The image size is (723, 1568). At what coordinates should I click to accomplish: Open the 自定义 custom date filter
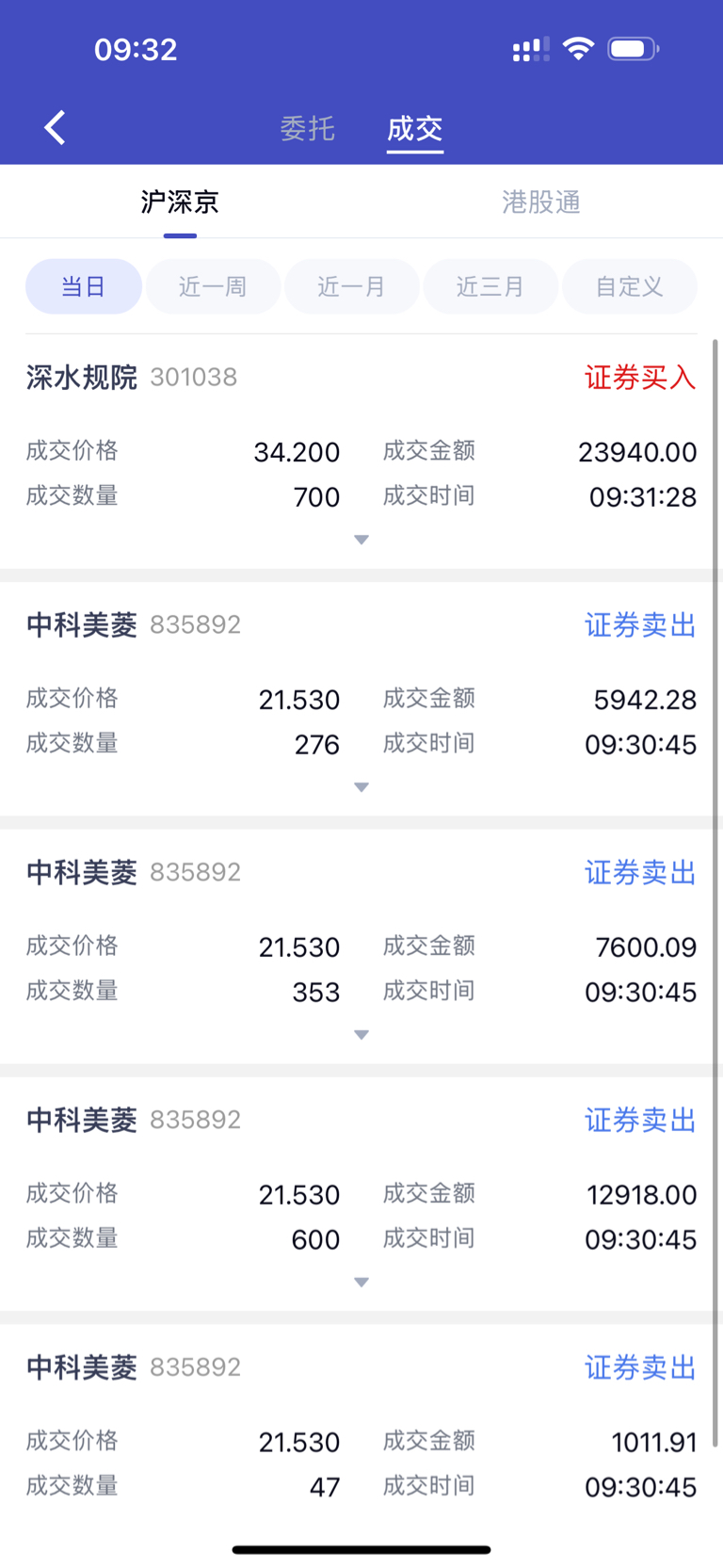coord(630,286)
